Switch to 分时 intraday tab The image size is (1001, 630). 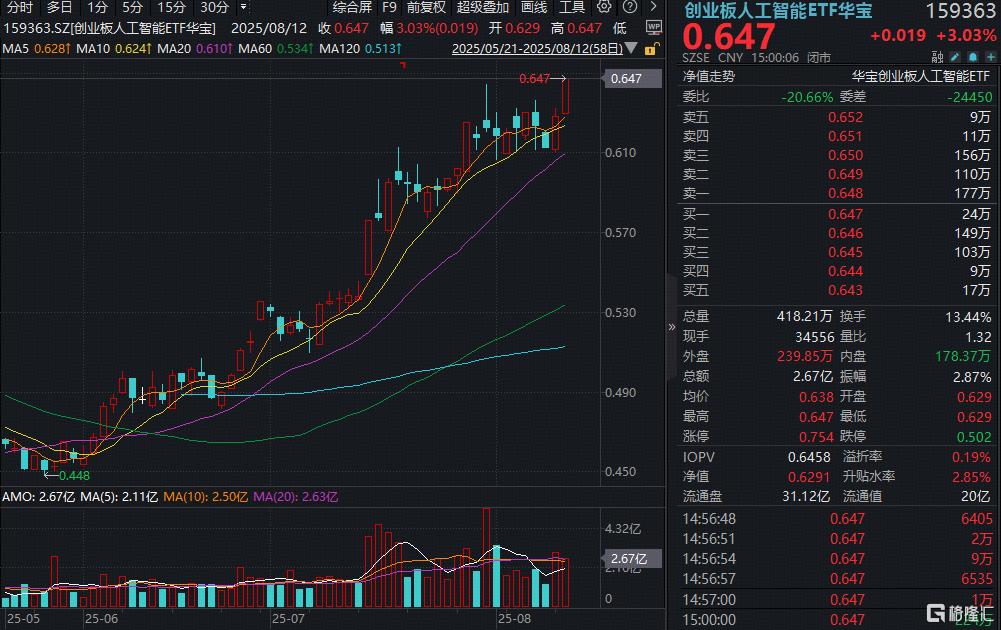pos(20,8)
